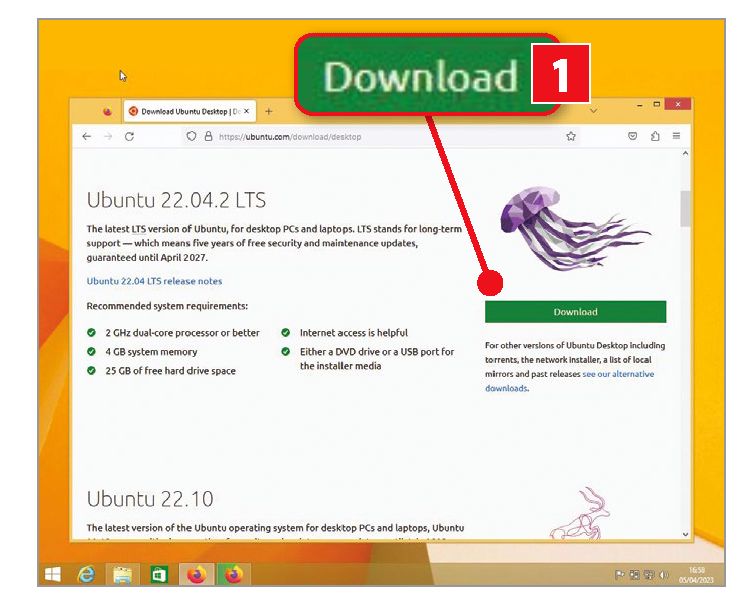The image size is (740, 596).
Task: Click '4 GB system memory' requirement text
Action: tap(151, 352)
